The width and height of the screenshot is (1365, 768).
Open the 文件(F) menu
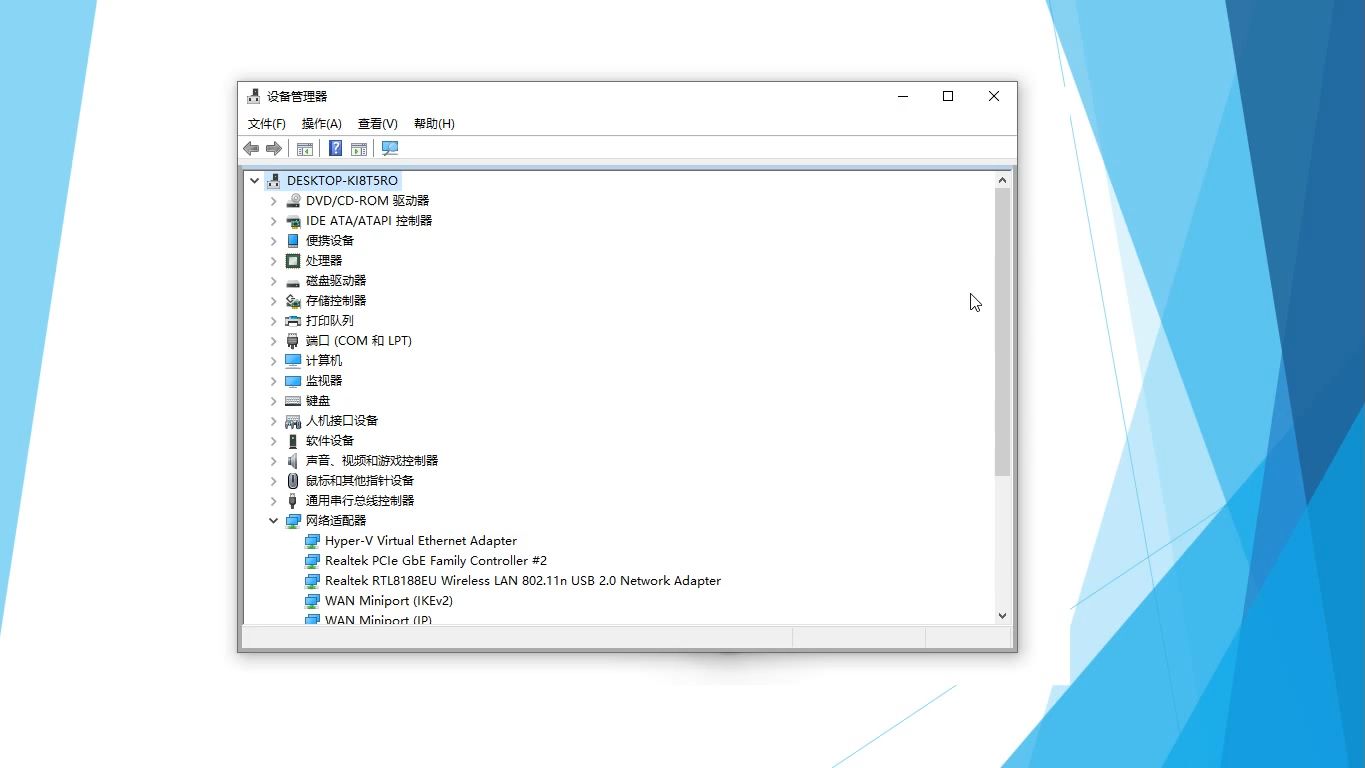point(267,124)
